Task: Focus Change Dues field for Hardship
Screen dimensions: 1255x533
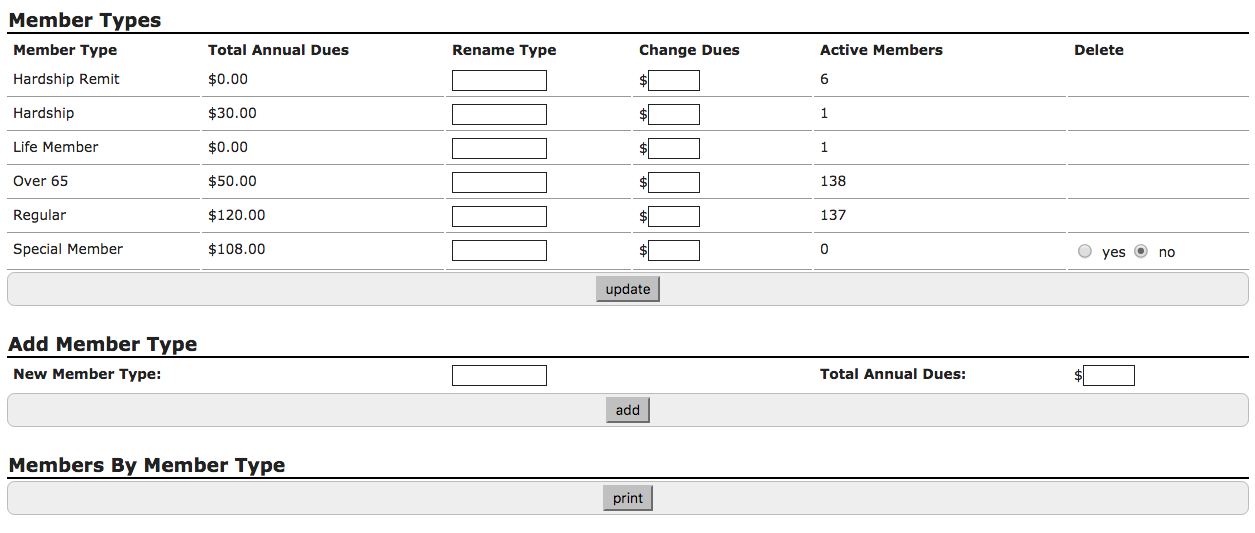Action: click(x=674, y=115)
